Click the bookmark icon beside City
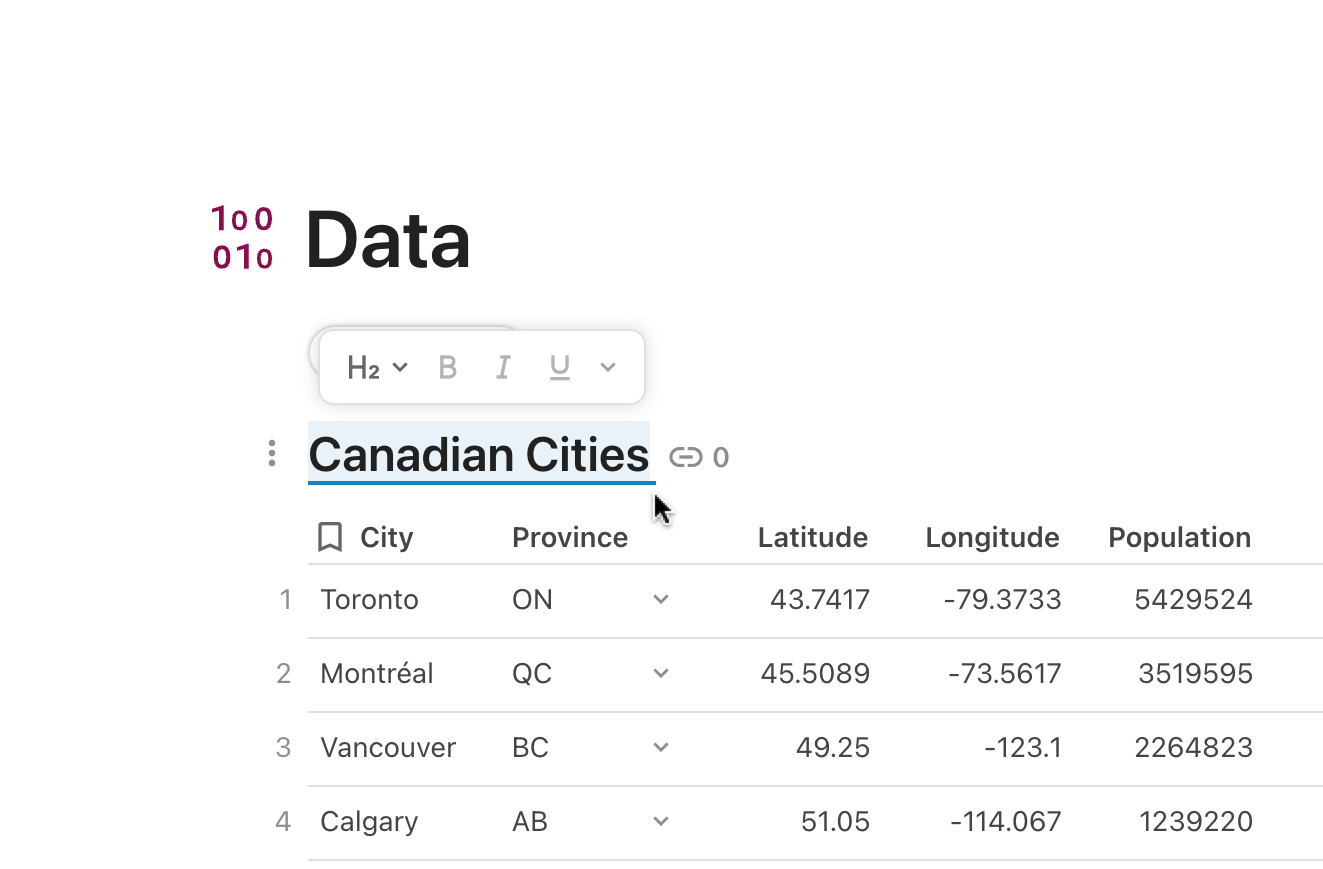The image size is (1323, 869). [x=329, y=537]
